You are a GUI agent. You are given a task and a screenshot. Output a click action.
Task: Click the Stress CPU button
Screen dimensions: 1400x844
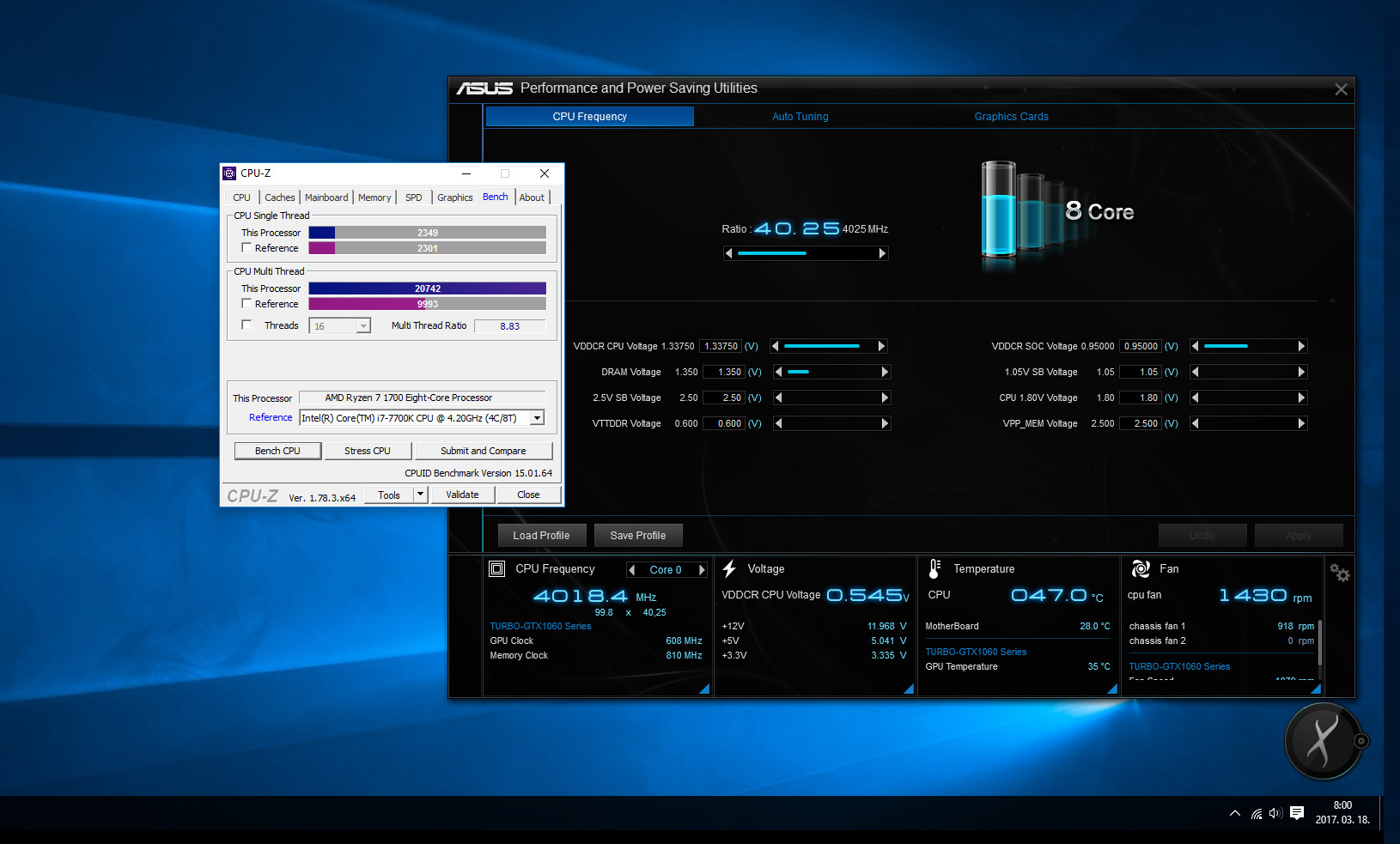coord(368,451)
